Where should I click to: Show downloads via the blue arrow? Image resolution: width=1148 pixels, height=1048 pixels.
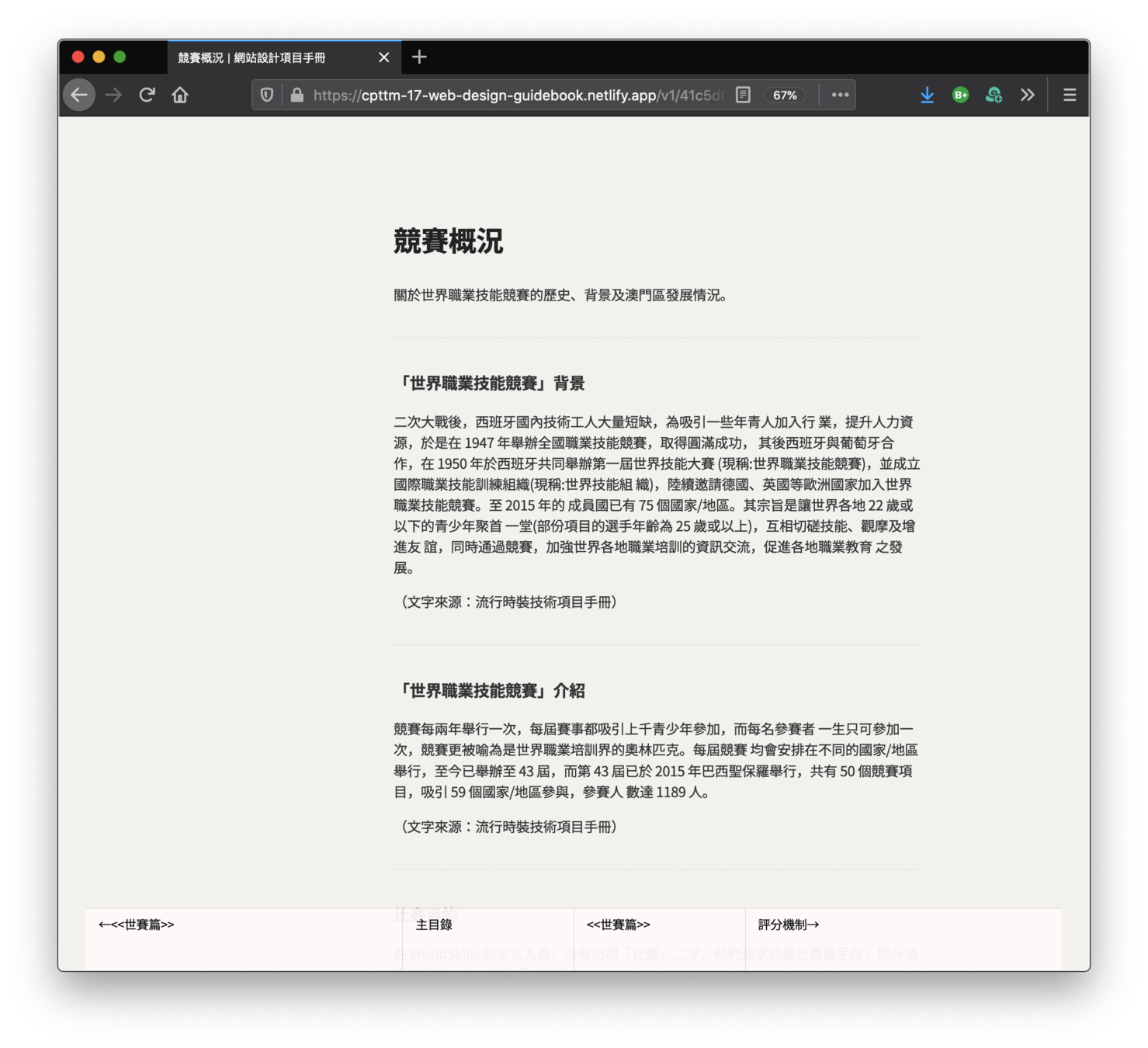pos(927,95)
